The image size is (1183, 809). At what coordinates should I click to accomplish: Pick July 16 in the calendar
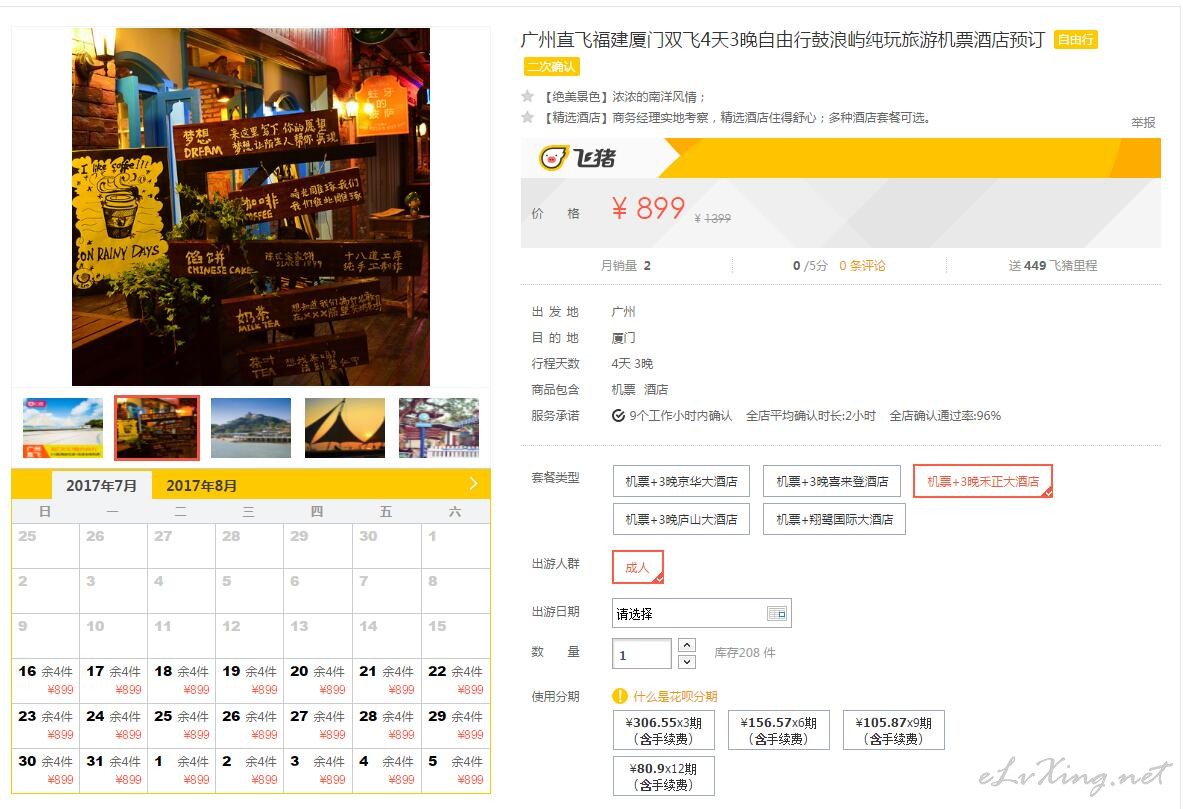point(45,680)
